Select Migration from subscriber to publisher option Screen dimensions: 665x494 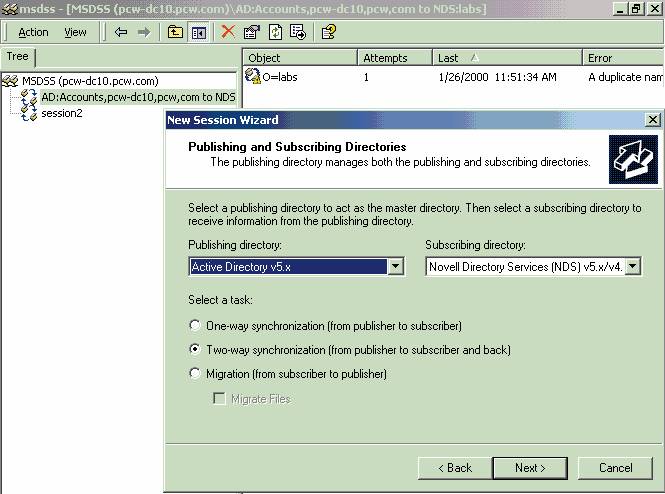click(x=195, y=374)
